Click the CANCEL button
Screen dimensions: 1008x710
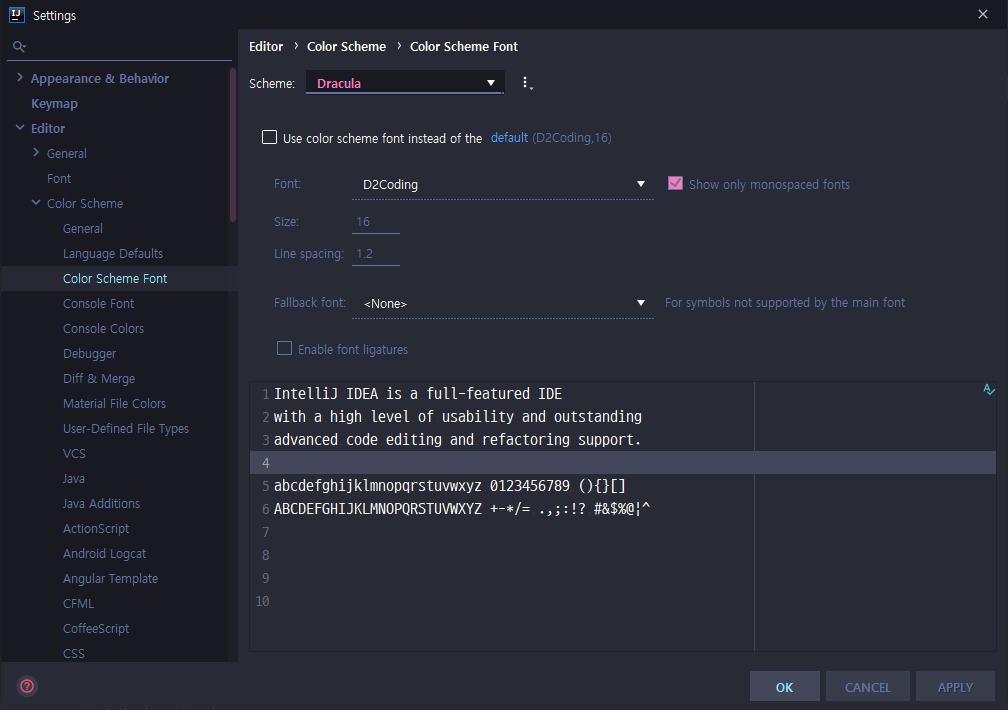tap(867, 687)
